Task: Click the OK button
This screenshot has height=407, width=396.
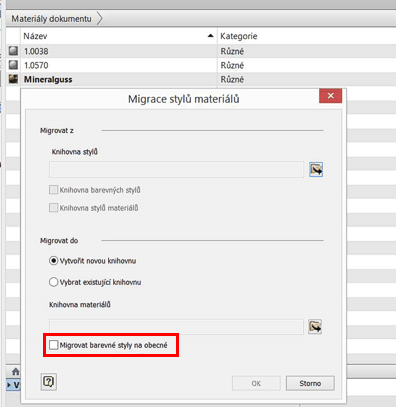Action: click(256, 383)
